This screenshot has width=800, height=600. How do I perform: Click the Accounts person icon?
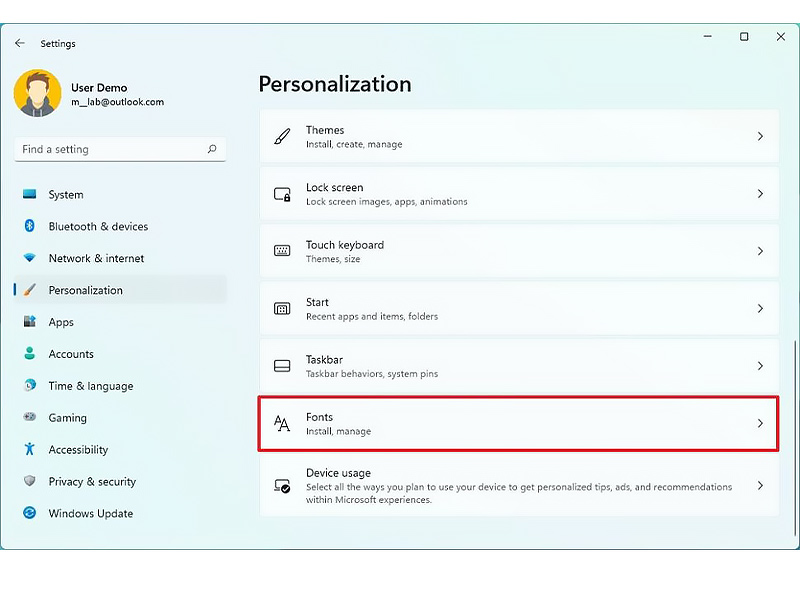(30, 354)
